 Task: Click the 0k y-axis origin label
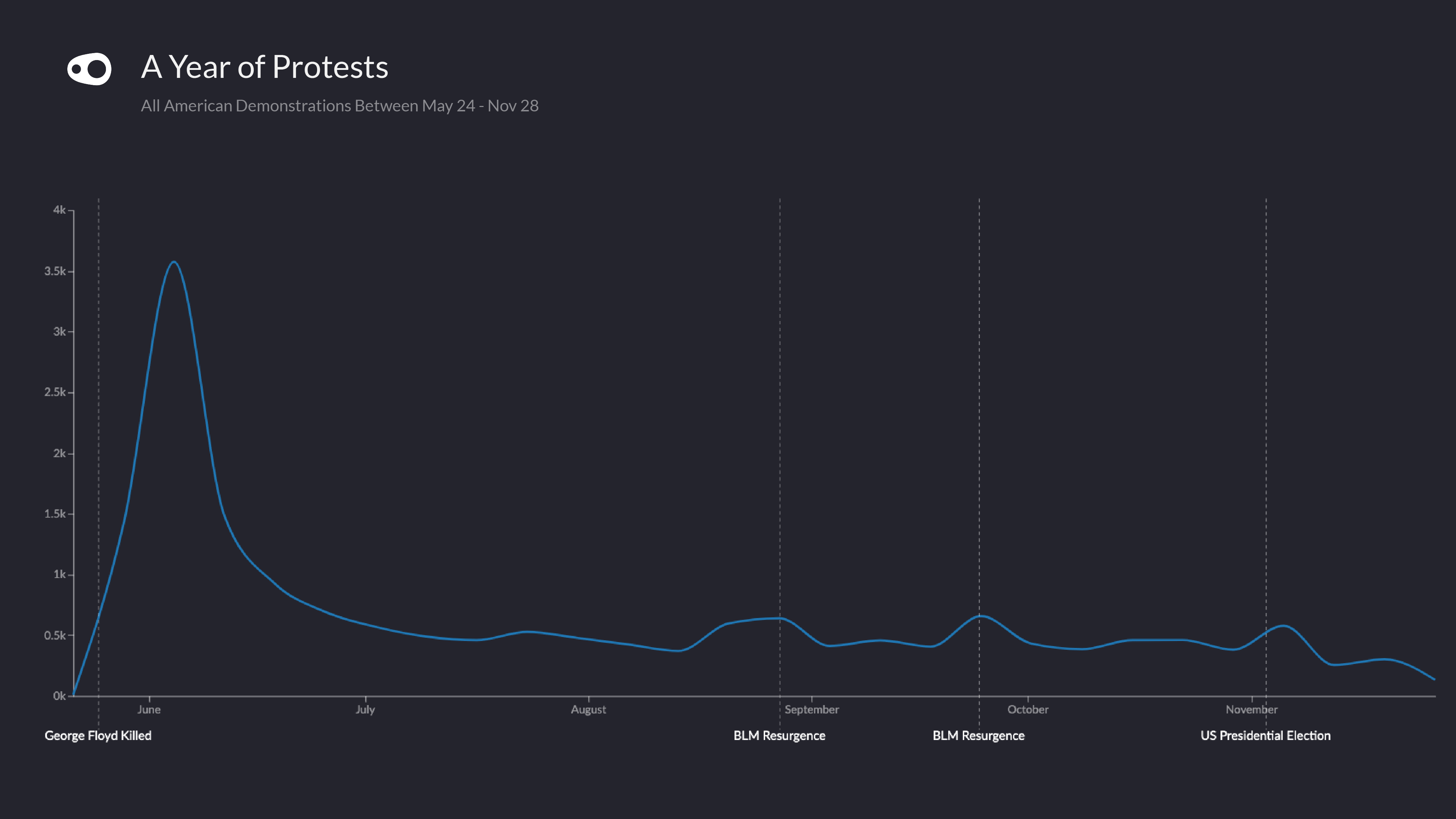click(59, 696)
